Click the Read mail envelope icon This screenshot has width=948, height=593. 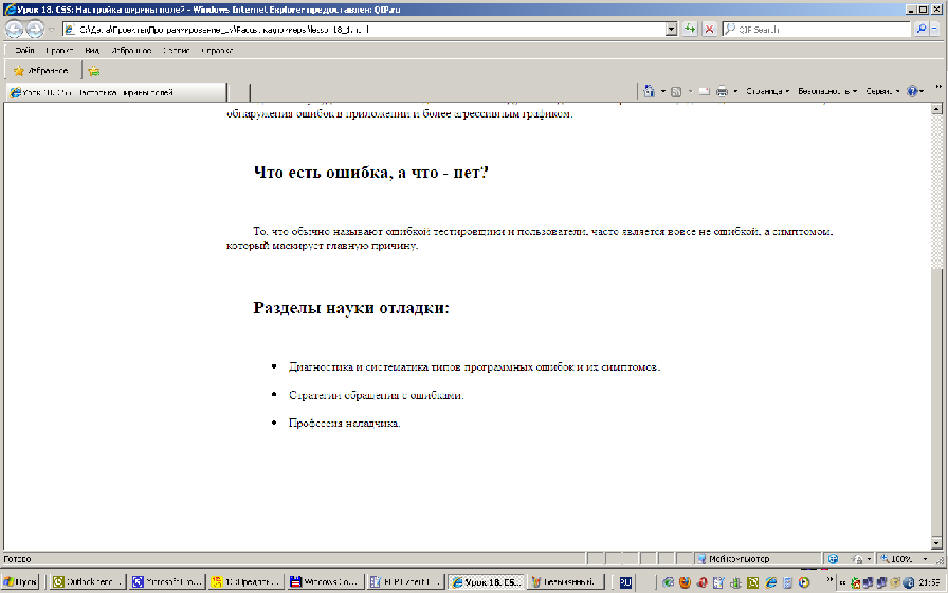click(704, 91)
